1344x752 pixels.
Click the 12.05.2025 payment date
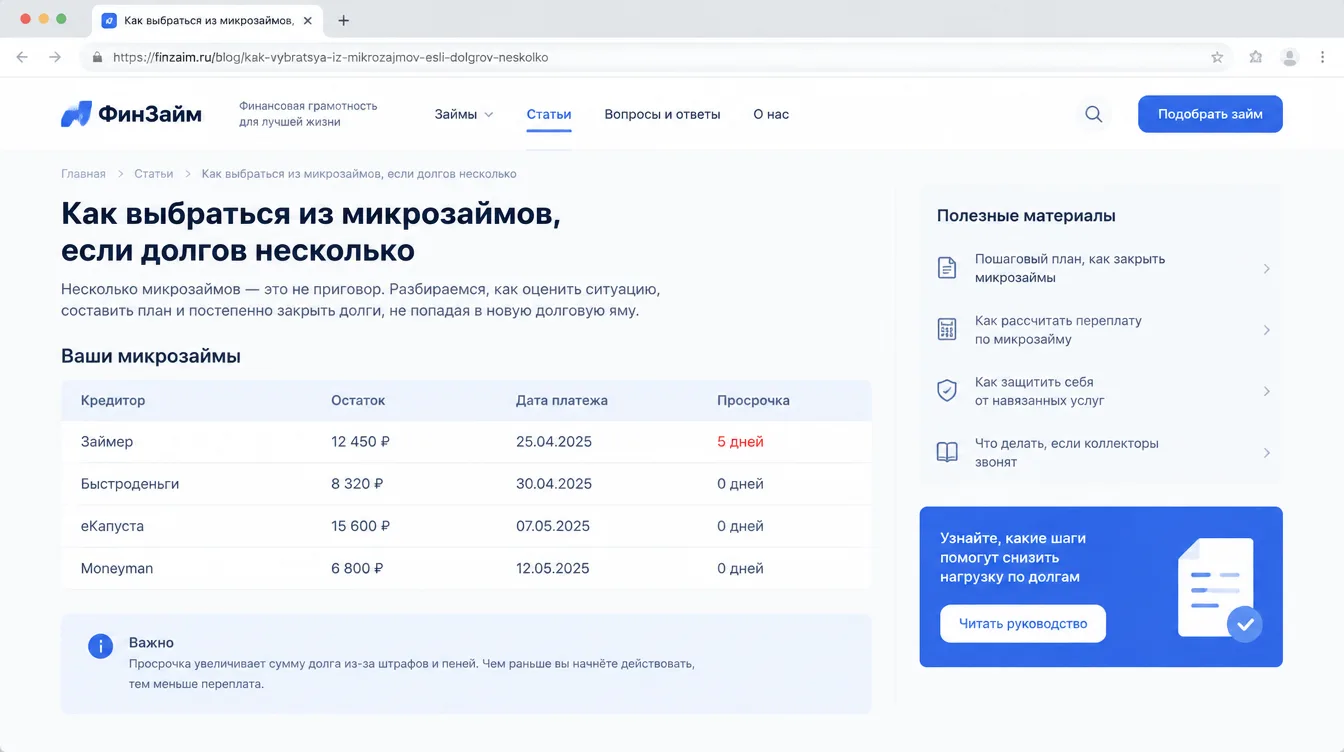pyautogui.click(x=554, y=568)
